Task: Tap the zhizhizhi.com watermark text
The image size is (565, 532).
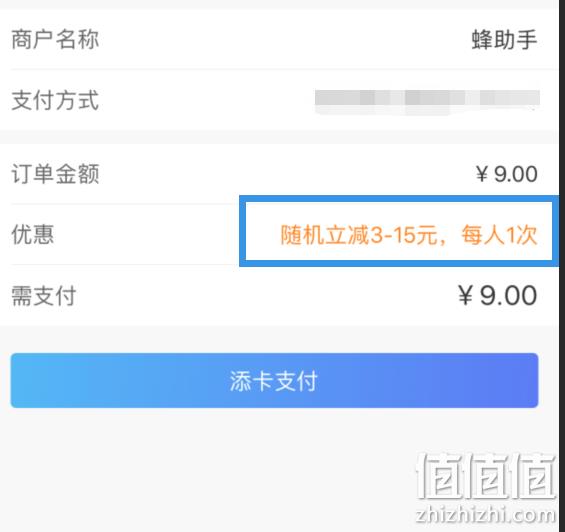Action: pos(485,514)
